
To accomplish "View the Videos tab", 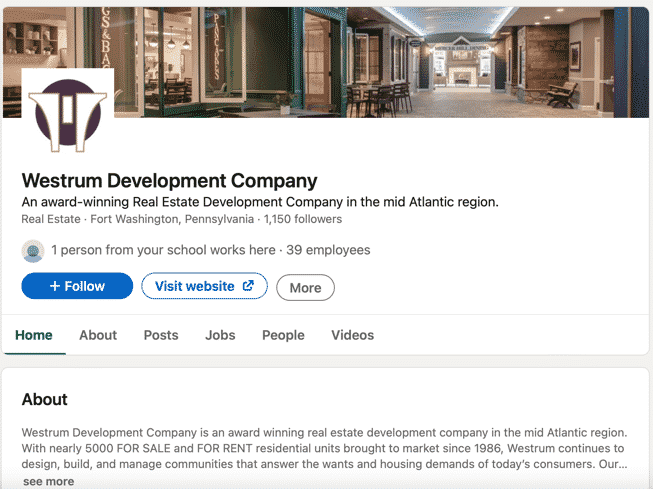I will point(353,335).
